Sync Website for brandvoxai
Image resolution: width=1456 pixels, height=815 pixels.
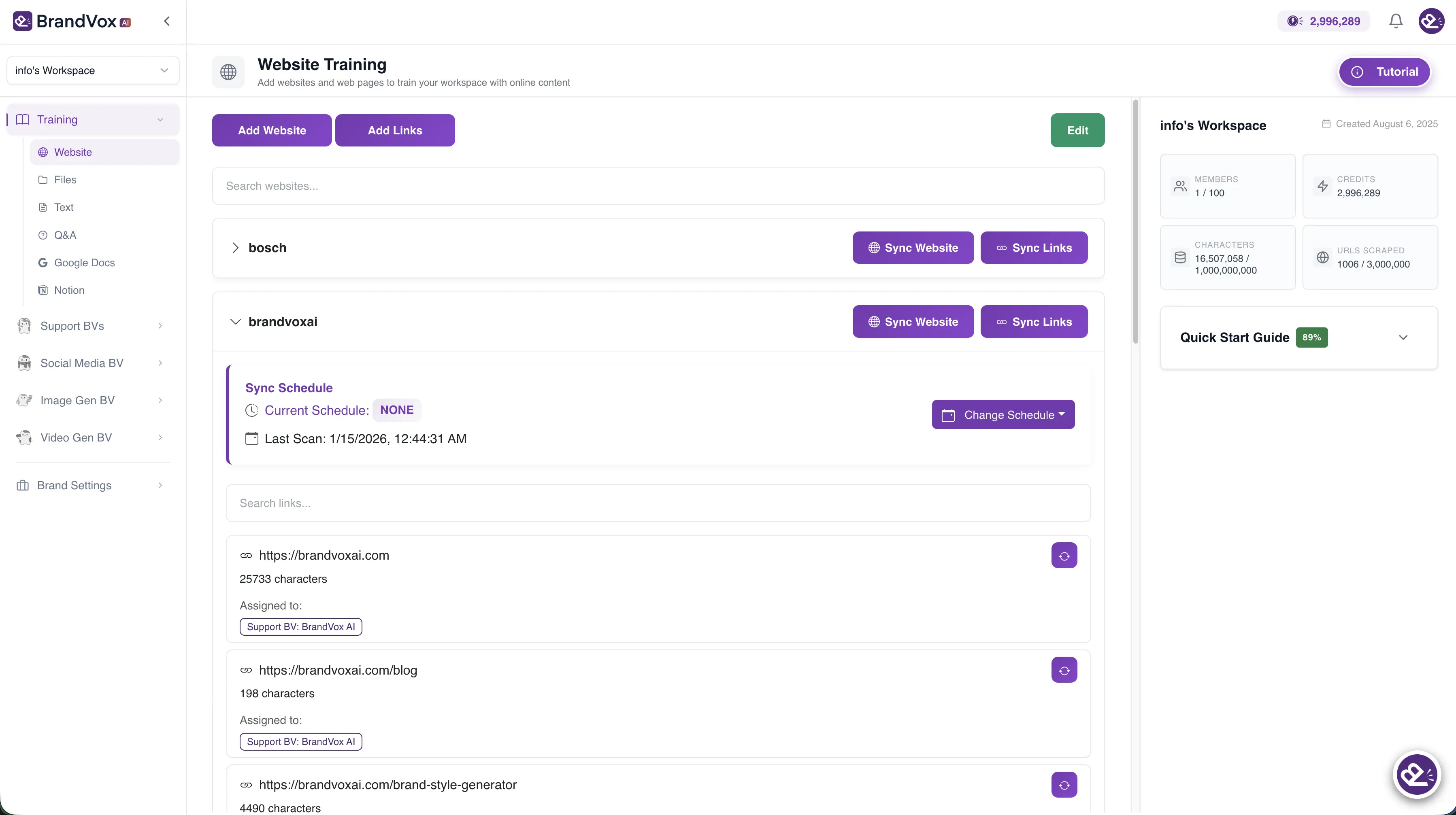pyautogui.click(x=913, y=322)
